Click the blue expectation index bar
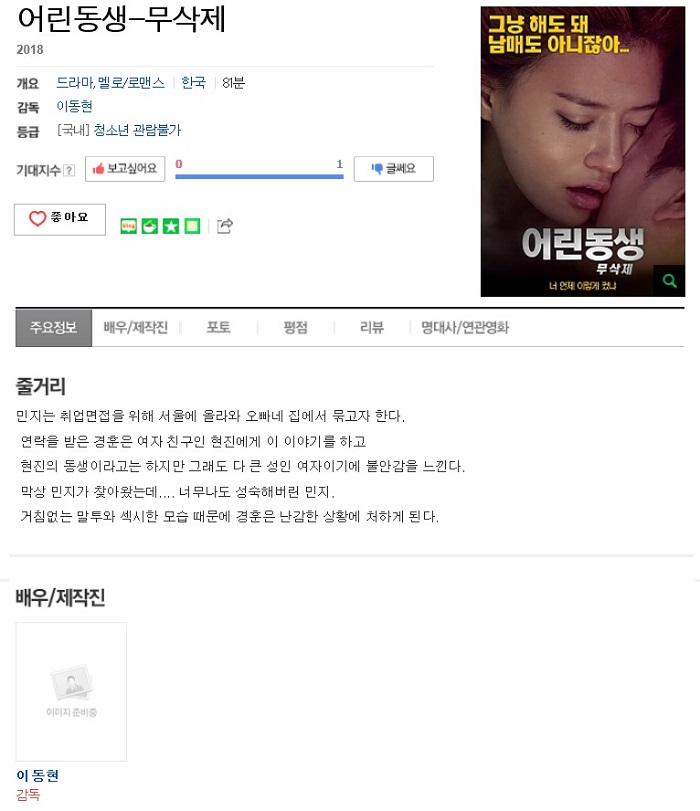The width and height of the screenshot is (700, 811). point(259,176)
